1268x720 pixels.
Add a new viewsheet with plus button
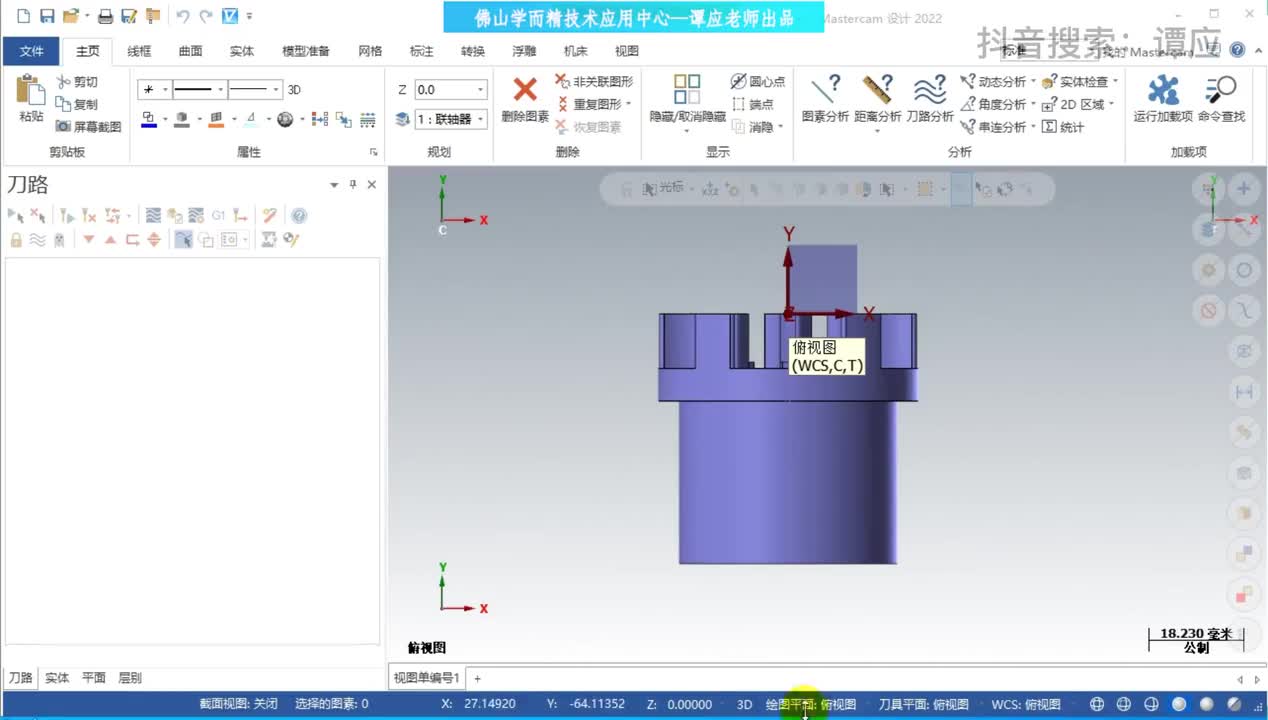477,678
